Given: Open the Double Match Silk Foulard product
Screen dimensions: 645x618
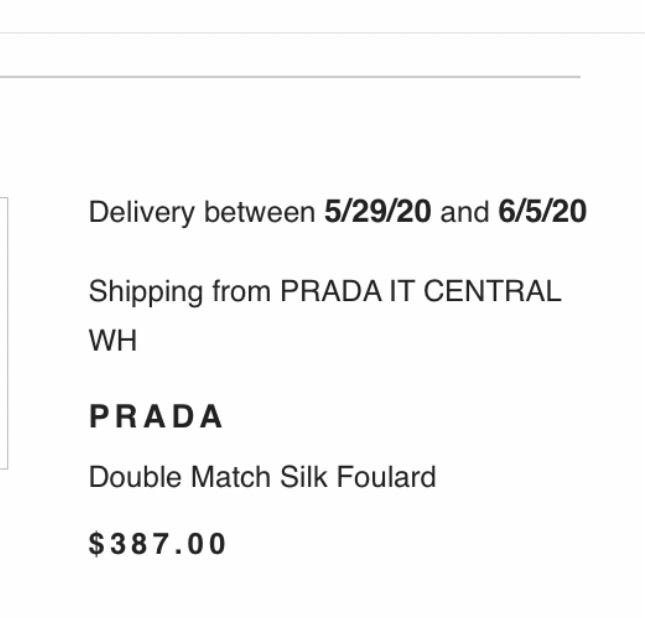Looking at the screenshot, I should 262,477.
